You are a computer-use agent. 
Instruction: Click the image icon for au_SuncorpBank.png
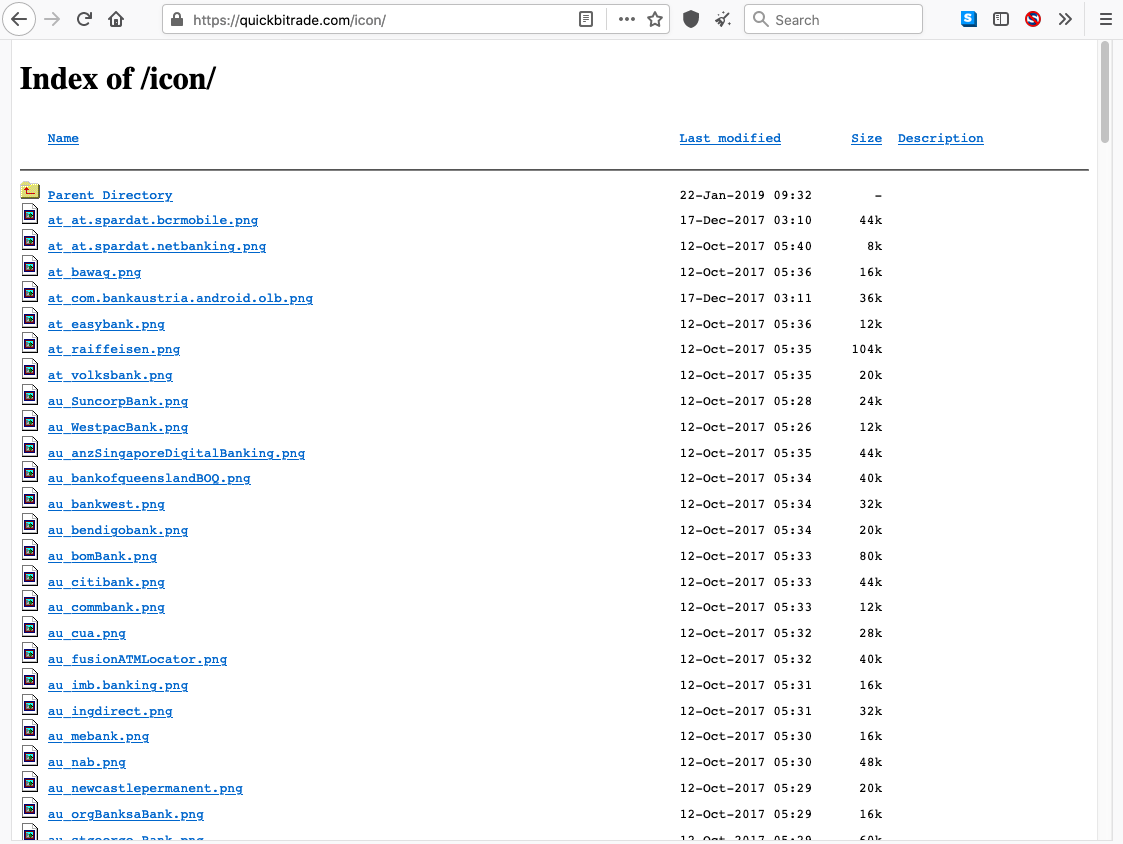click(30, 396)
